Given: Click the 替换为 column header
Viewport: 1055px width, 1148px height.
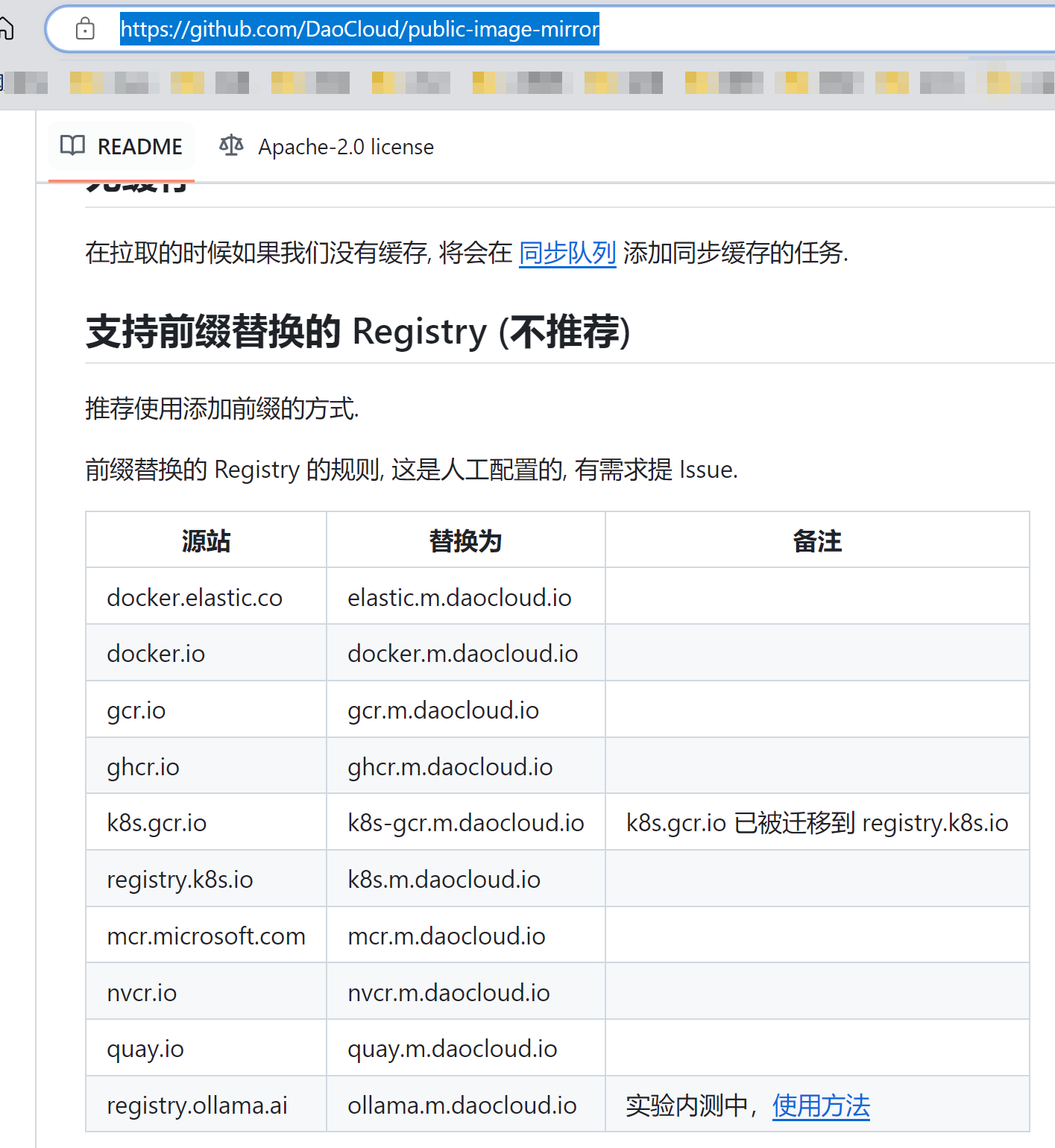Looking at the screenshot, I should coord(465,540).
